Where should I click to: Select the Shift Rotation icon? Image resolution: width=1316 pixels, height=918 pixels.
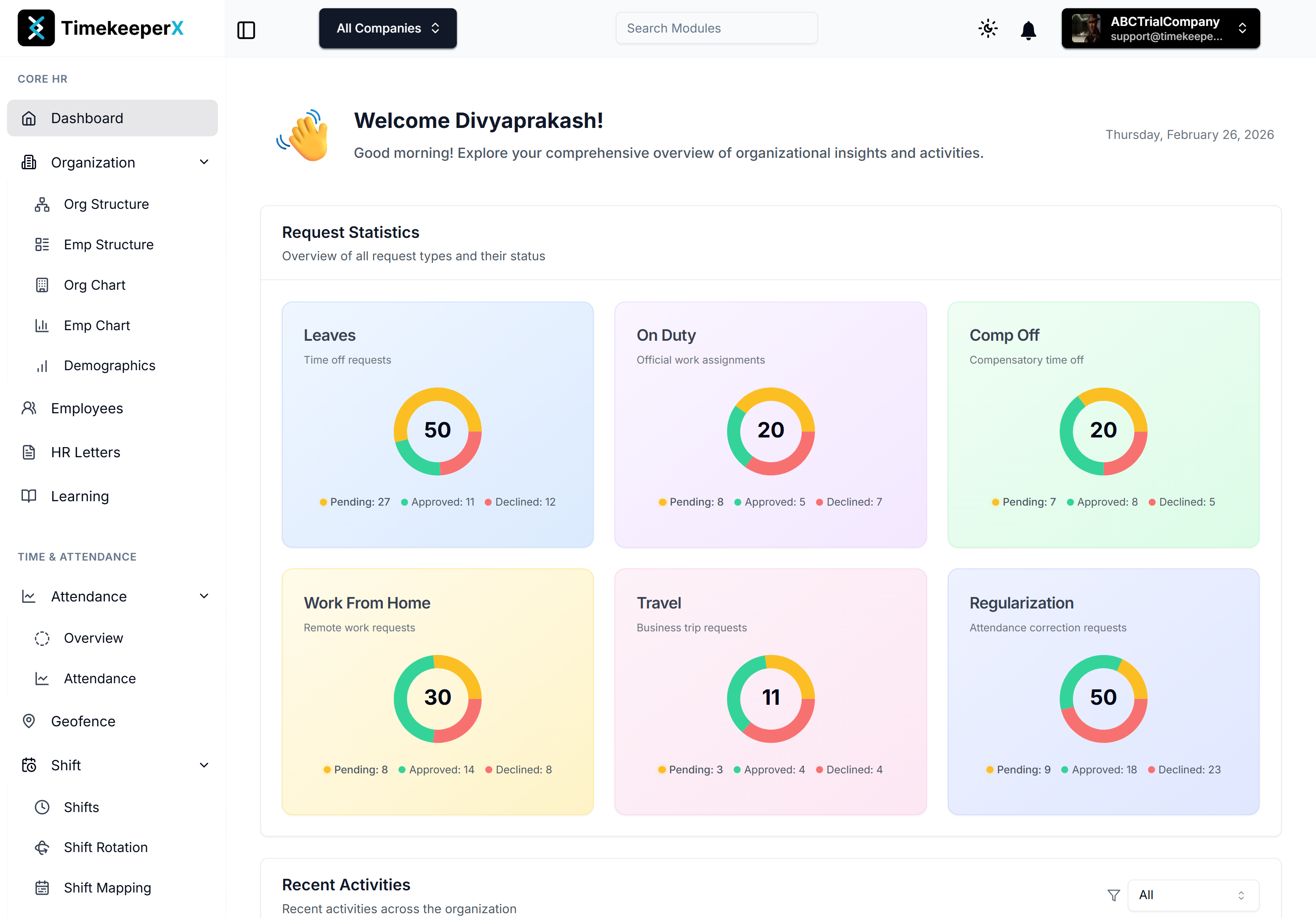coord(42,847)
